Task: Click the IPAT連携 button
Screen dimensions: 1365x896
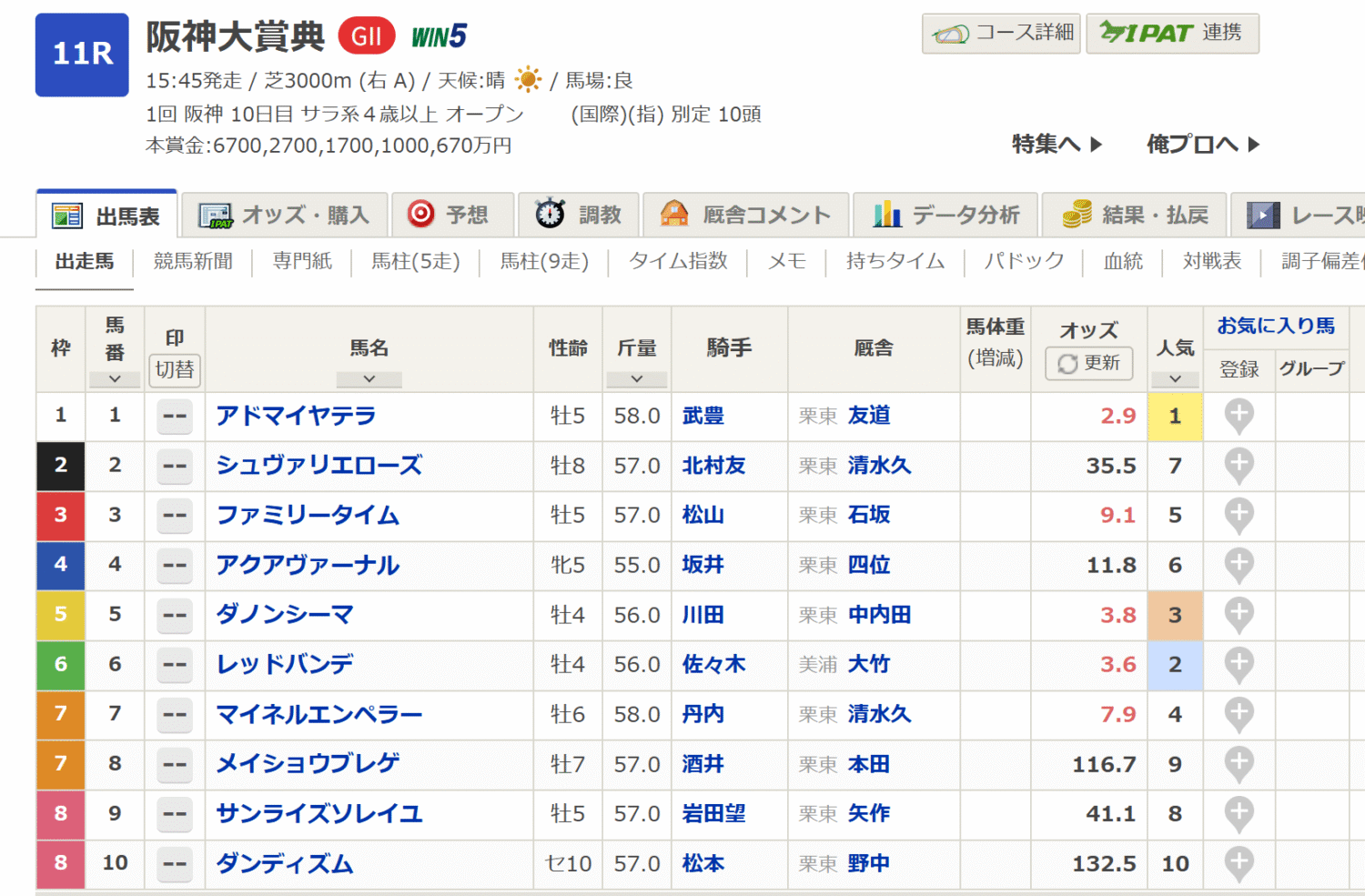Action: (x=1172, y=34)
